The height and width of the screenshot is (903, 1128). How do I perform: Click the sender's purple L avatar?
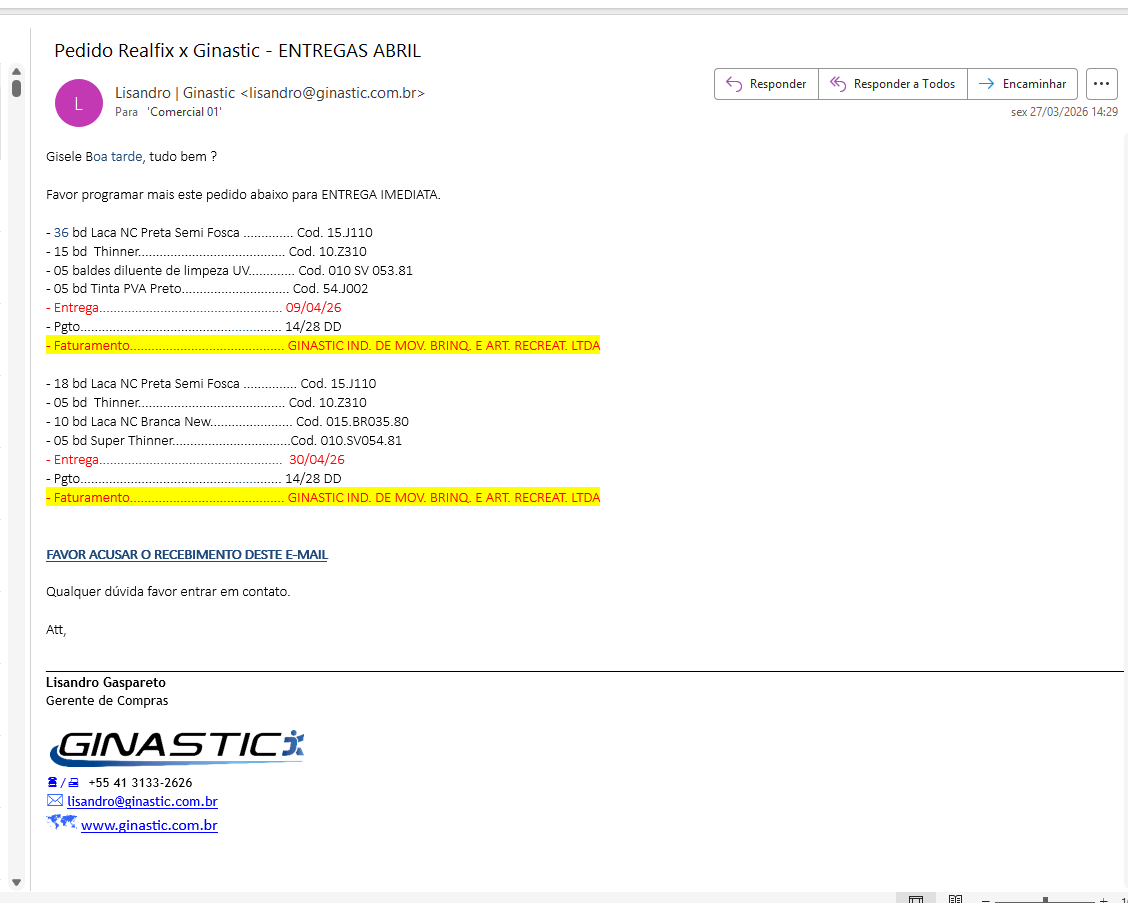pyautogui.click(x=79, y=103)
